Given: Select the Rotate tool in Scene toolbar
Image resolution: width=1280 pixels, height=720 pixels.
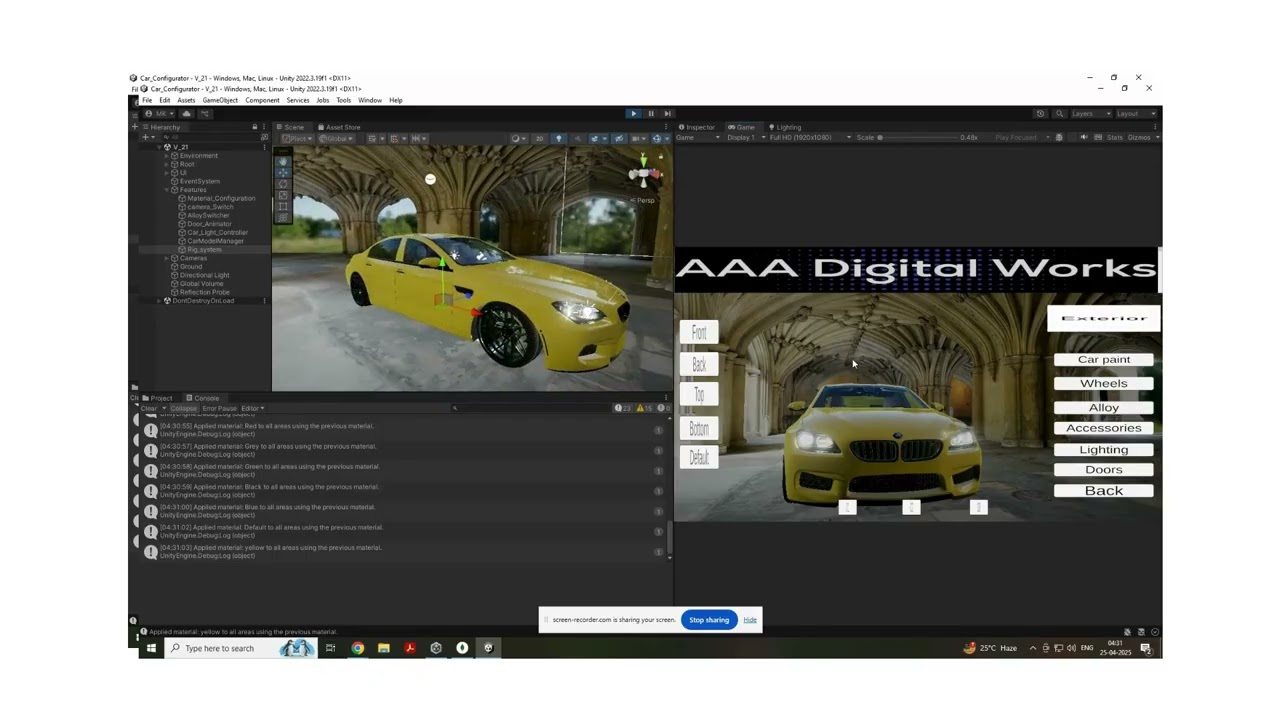Looking at the screenshot, I should click(283, 184).
